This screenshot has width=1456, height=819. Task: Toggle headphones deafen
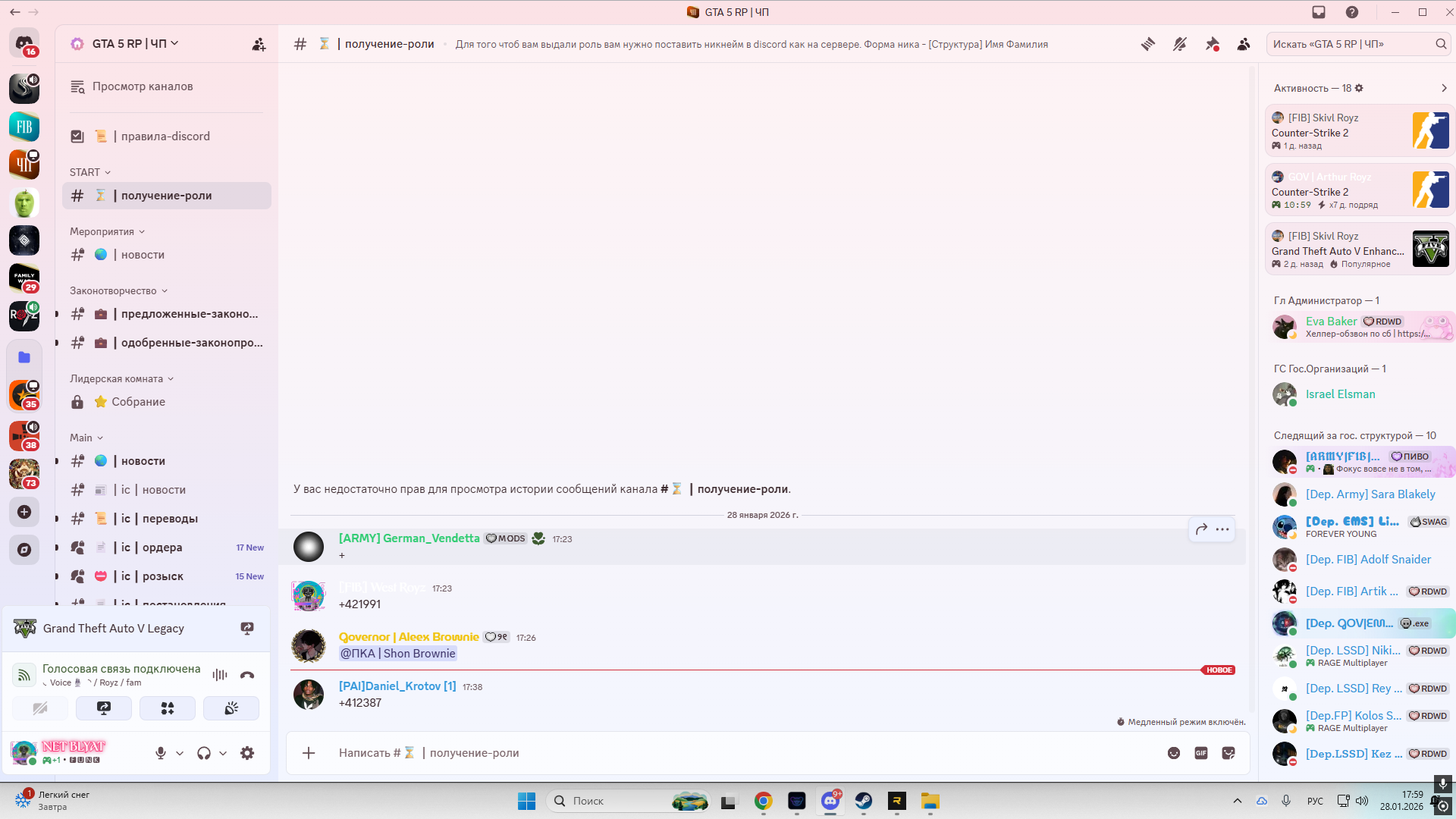203,753
